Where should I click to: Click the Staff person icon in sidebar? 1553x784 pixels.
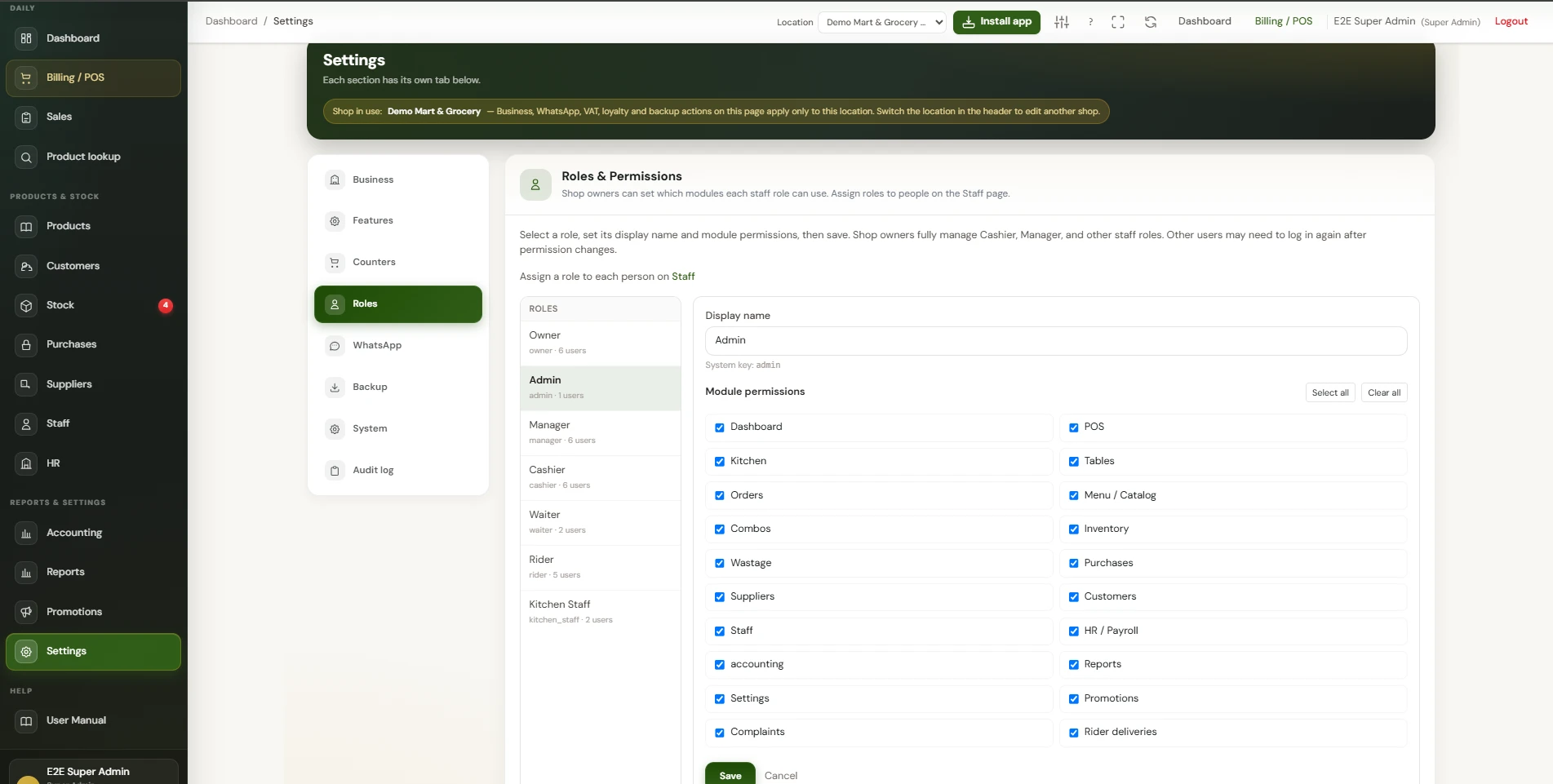26,424
